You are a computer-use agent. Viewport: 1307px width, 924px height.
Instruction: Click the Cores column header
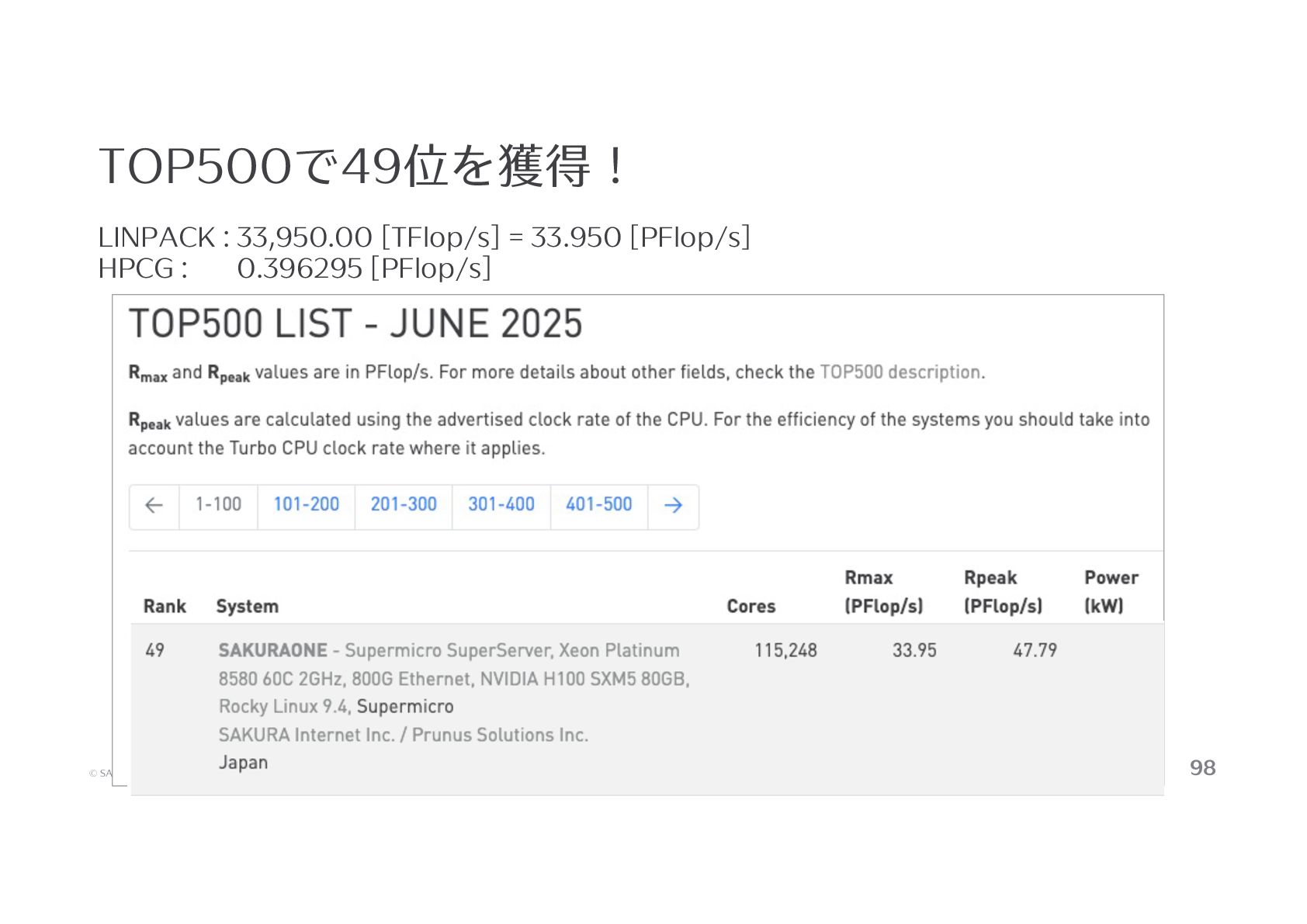point(751,607)
